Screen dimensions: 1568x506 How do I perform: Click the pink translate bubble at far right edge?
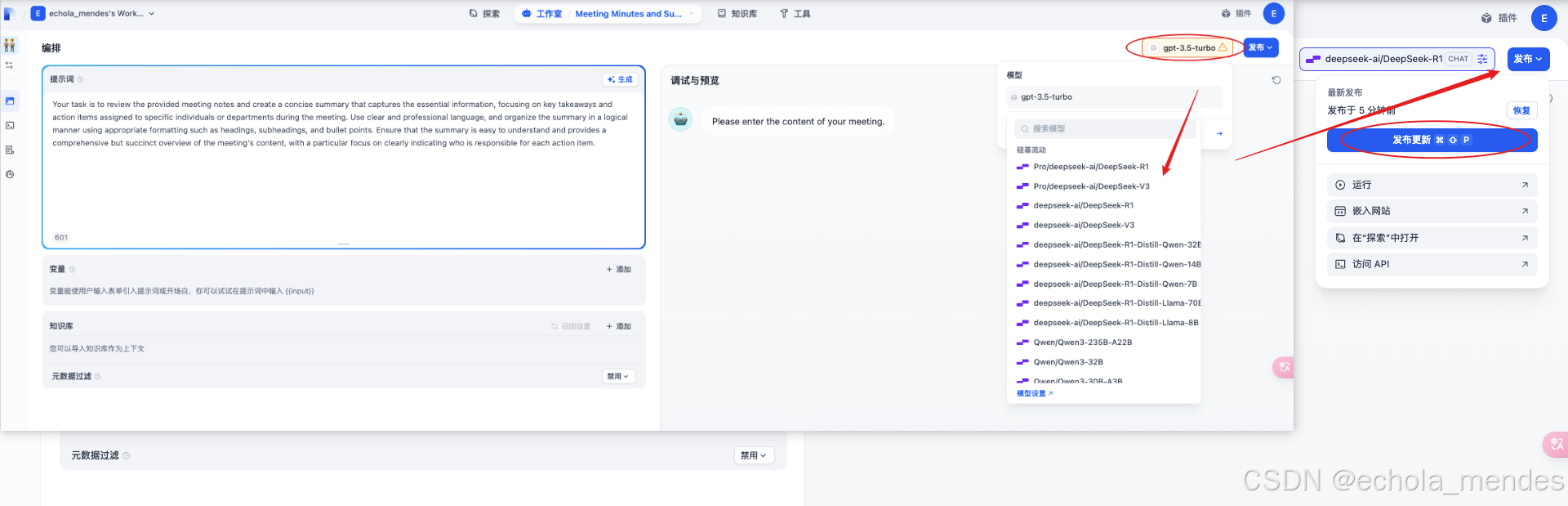tap(1555, 444)
